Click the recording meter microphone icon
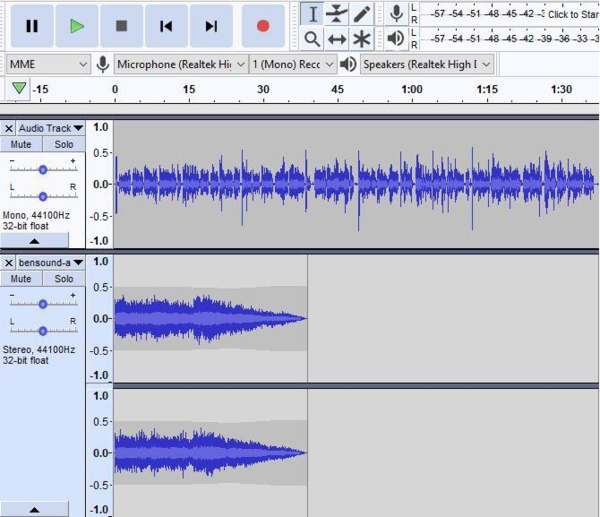Viewport: 600px width, 517px height. (396, 13)
